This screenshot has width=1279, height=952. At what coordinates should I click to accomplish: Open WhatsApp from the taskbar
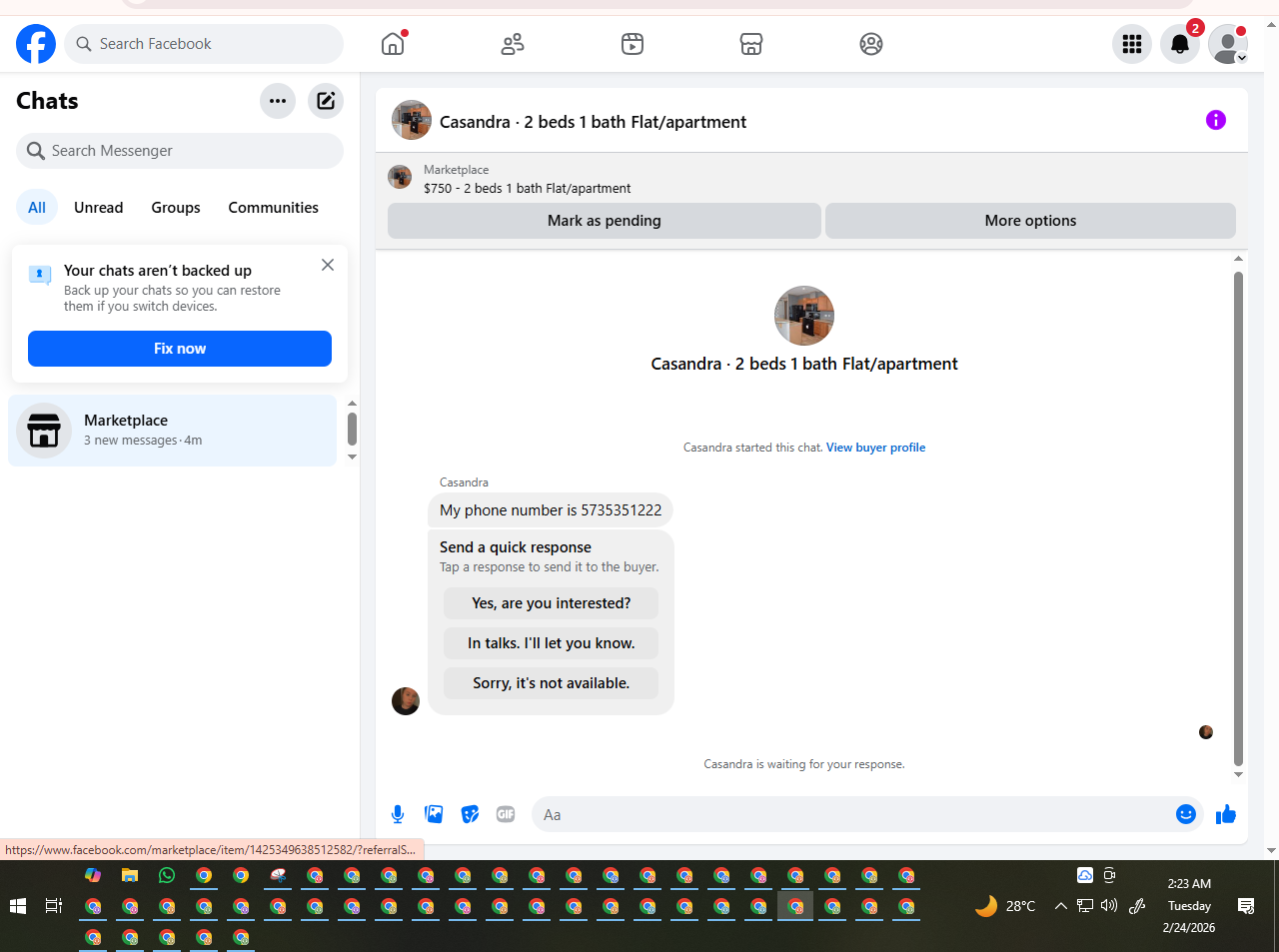[167, 875]
